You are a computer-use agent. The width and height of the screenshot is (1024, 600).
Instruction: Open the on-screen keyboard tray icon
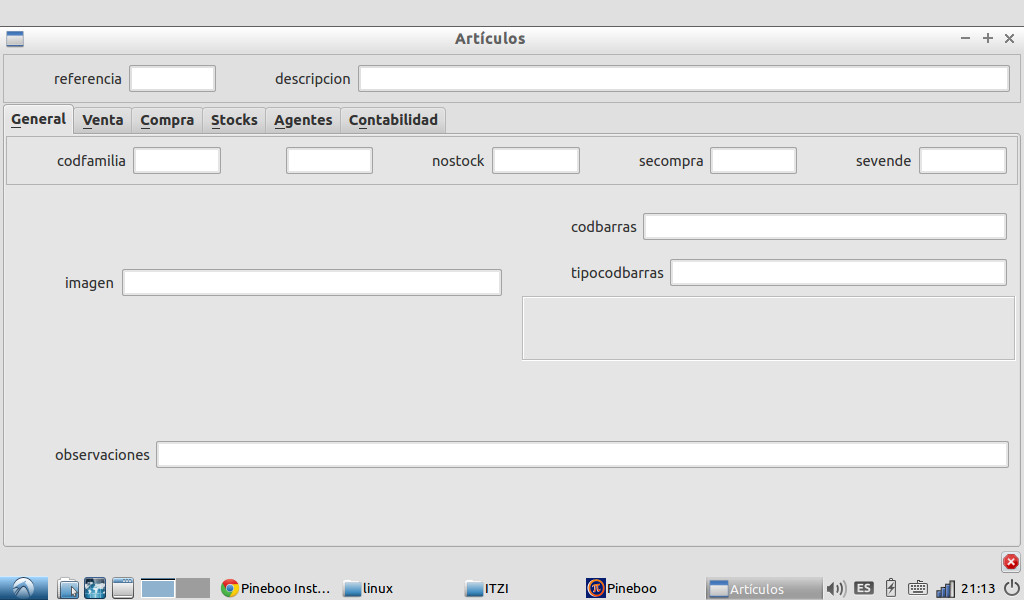(x=918, y=588)
